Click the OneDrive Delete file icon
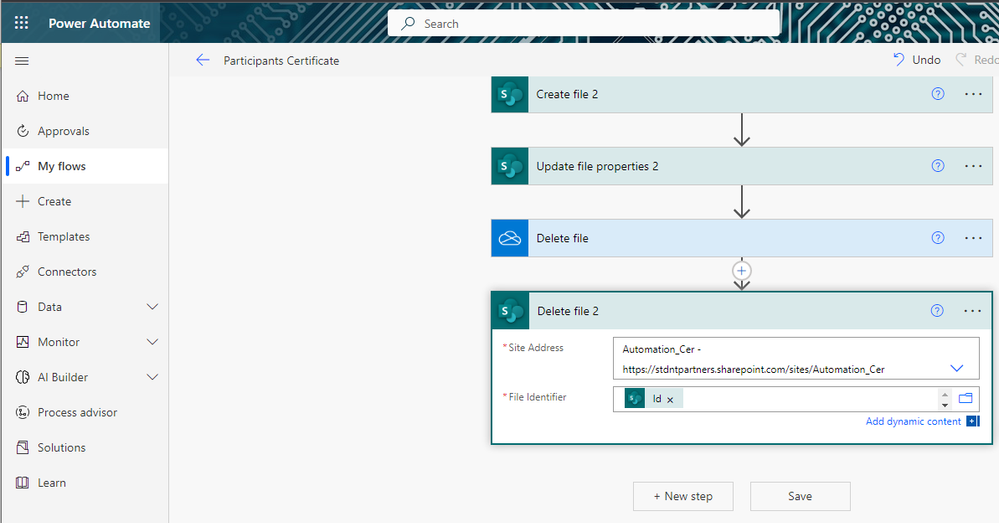 point(510,238)
